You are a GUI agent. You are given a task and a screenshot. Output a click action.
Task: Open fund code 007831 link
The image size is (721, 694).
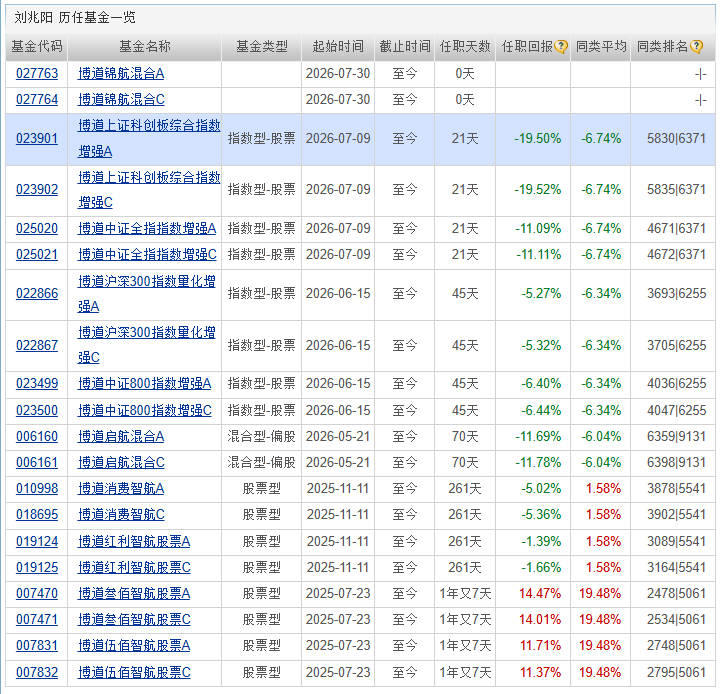37,646
